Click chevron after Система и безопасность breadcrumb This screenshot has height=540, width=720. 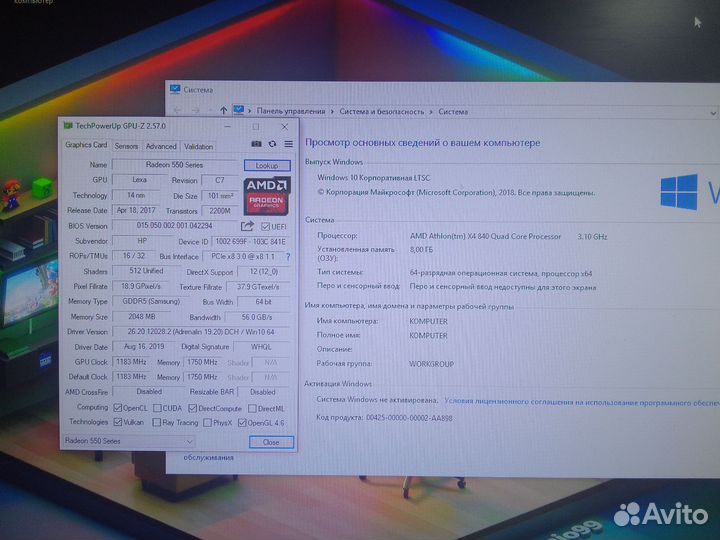coord(431,112)
